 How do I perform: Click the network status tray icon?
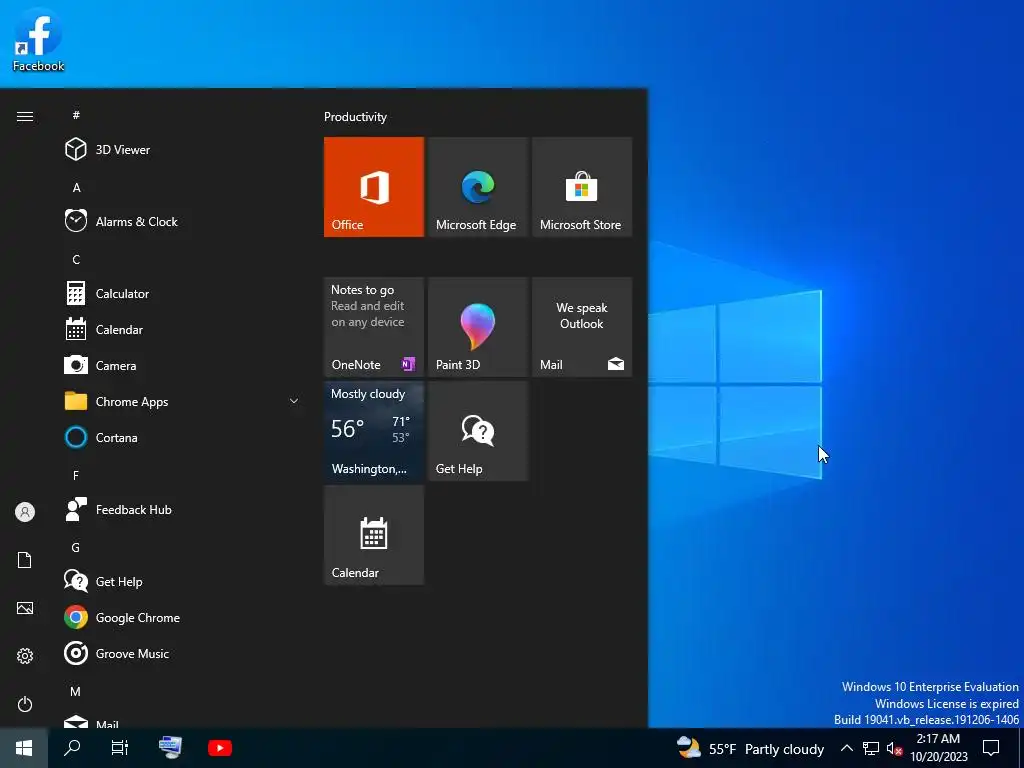[x=871, y=748]
